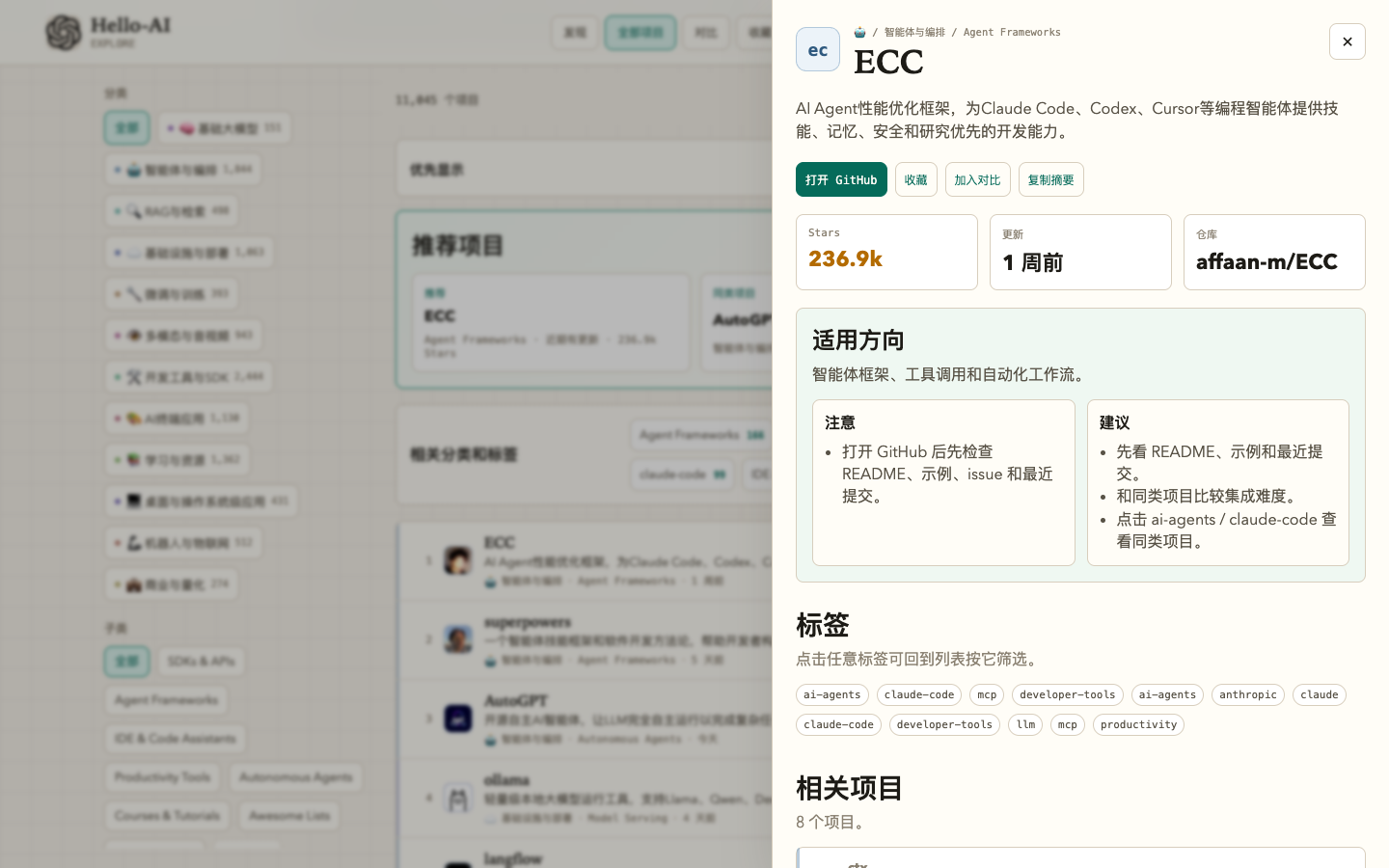The height and width of the screenshot is (868, 1389).
Task: Click the tools icon of 开发工具与SDK category
Action: [134, 377]
